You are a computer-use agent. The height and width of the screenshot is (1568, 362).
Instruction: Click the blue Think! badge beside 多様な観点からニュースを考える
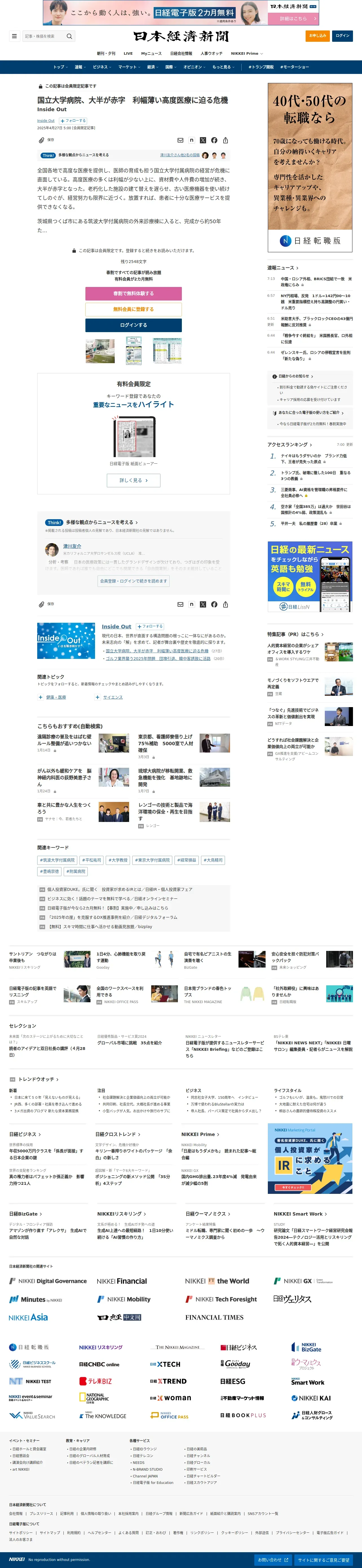(x=54, y=522)
